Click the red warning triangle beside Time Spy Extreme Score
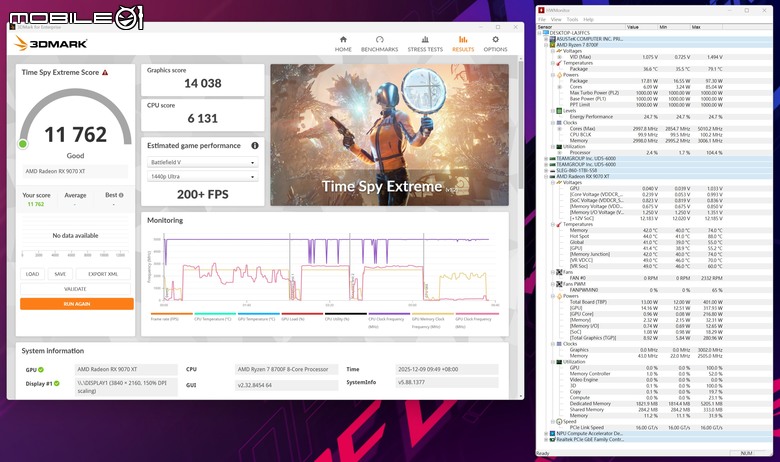Screen dimensions: 780x462 tap(105, 72)
